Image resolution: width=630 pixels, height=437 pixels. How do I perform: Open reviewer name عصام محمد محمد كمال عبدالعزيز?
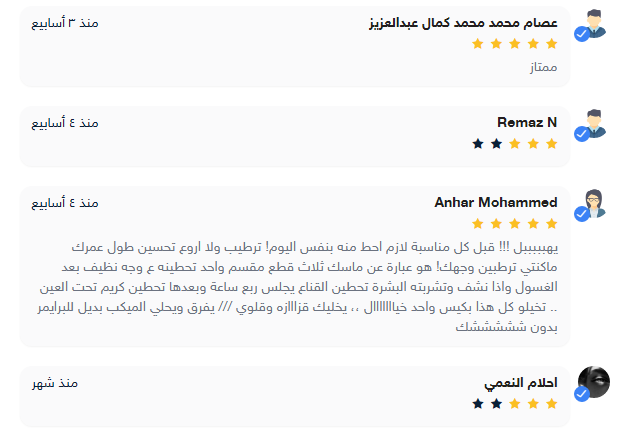[x=463, y=22]
